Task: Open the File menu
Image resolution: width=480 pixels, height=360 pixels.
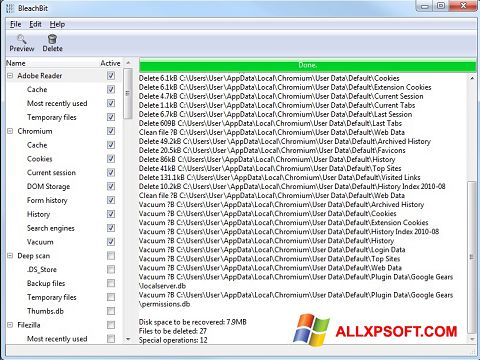Action: [15, 24]
